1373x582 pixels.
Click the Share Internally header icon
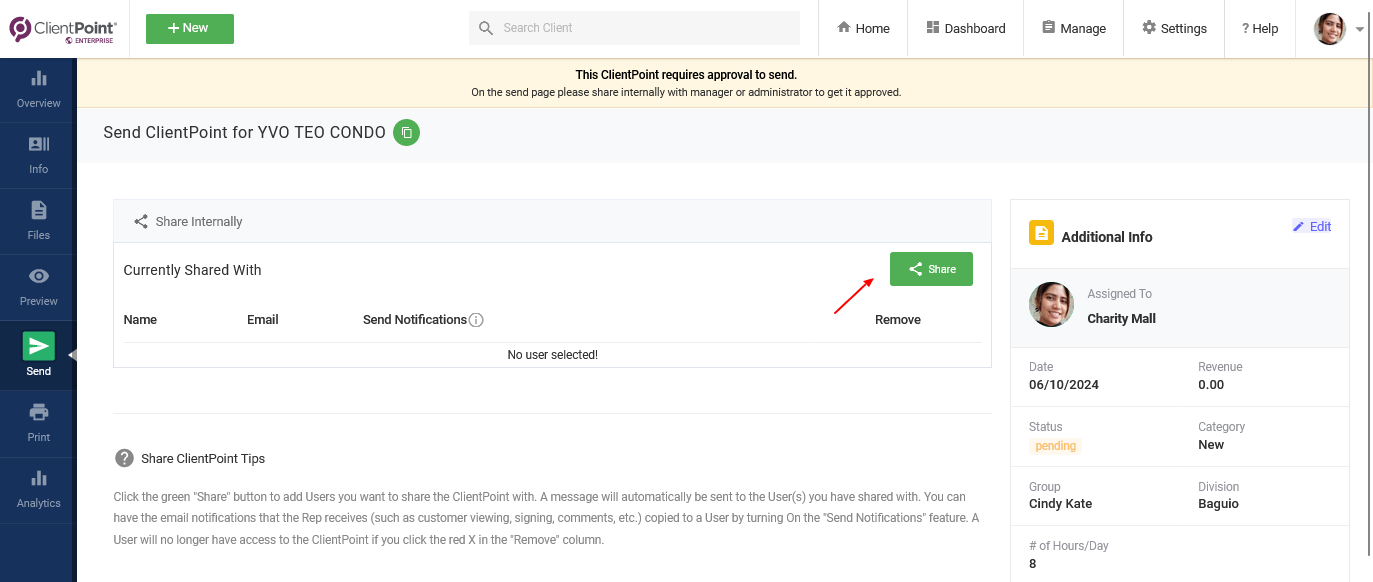[x=141, y=222]
